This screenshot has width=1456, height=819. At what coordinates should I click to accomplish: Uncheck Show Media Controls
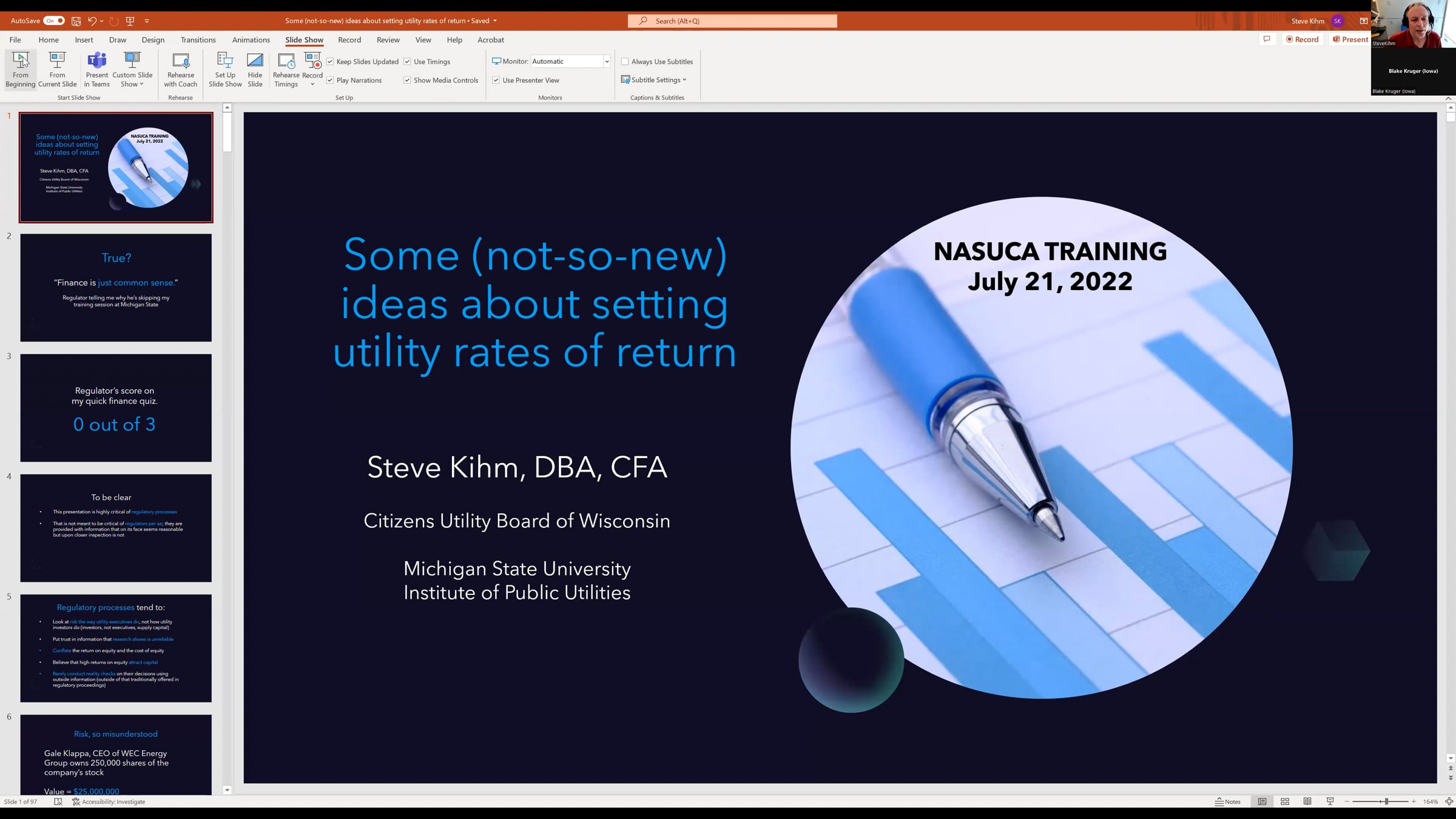[x=407, y=80]
